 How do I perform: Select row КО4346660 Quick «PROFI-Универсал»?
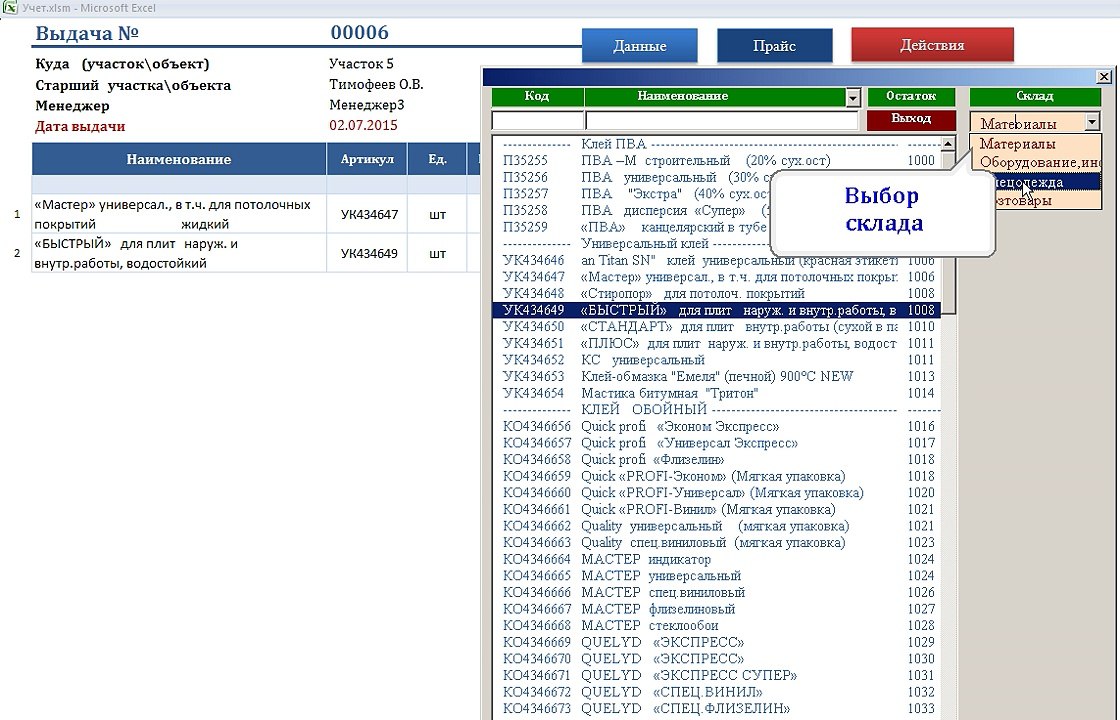717,493
